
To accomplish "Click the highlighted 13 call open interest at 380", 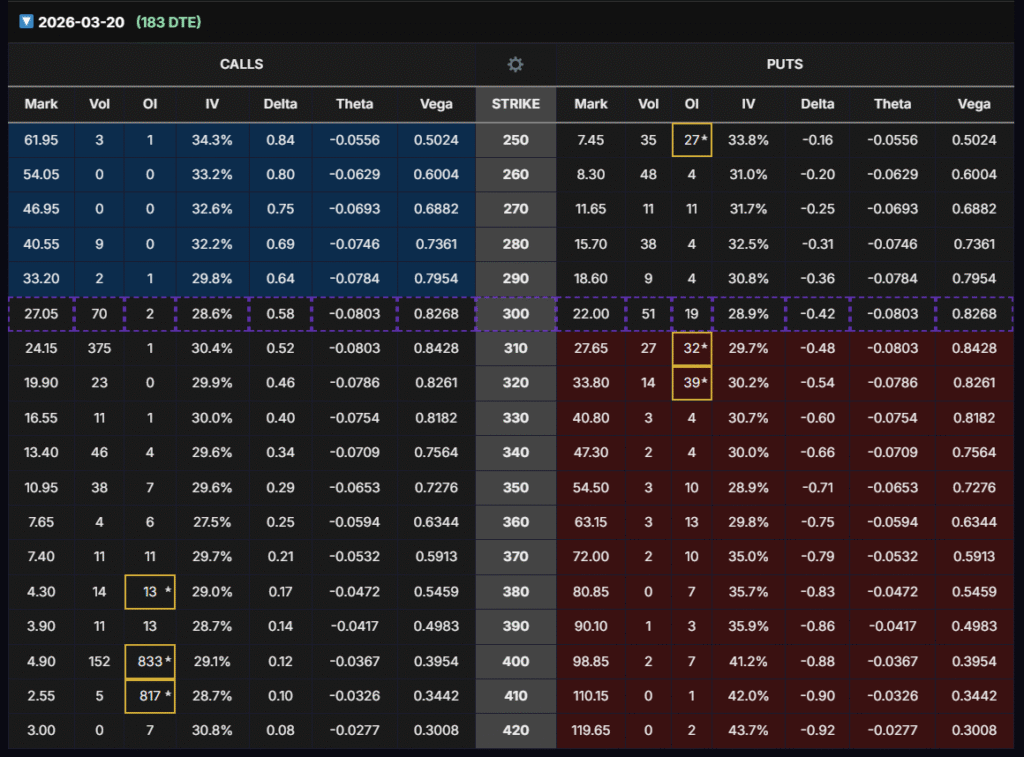I will [x=150, y=592].
